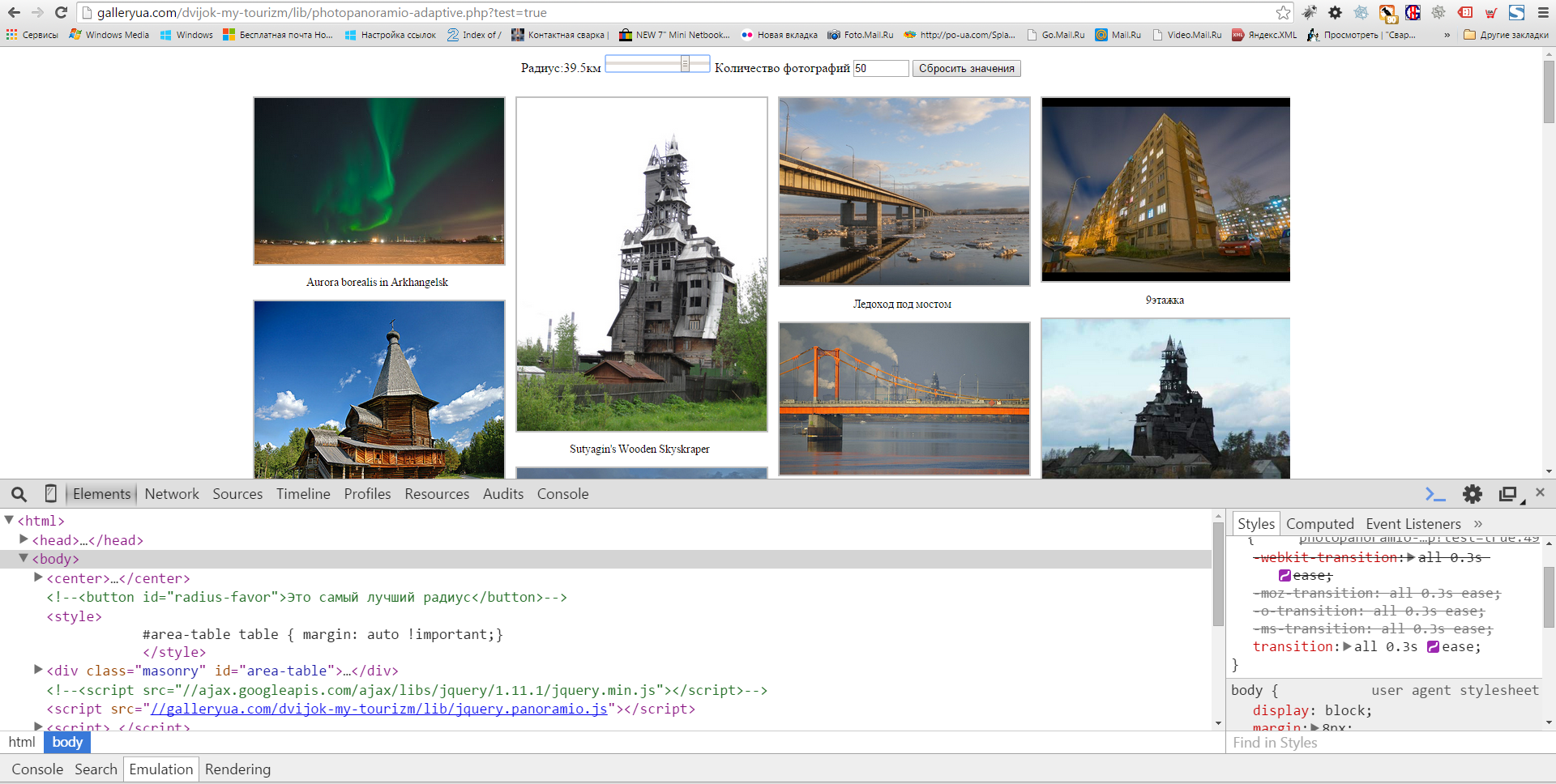This screenshot has width=1556, height=784.
Task: Open the Windows Media bookmark
Action: tap(109, 35)
